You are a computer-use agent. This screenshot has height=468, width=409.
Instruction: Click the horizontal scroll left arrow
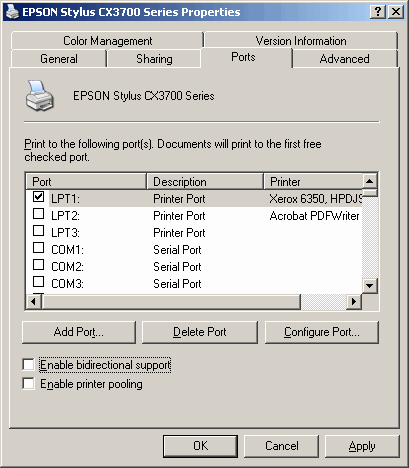click(33, 302)
